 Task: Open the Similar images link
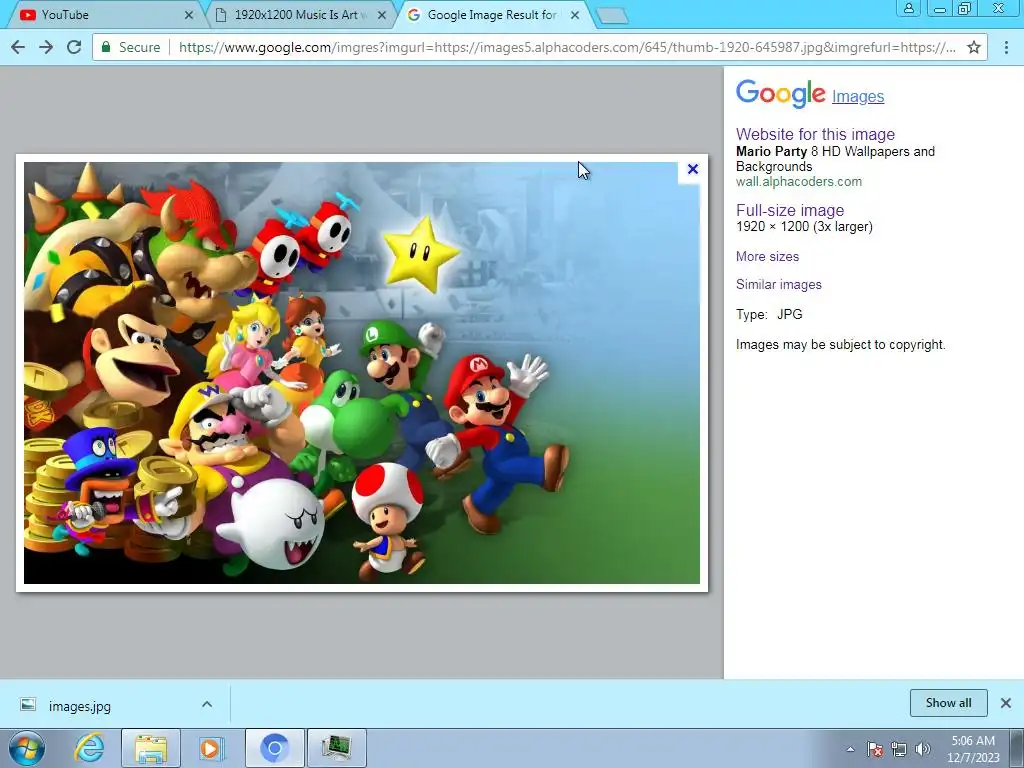(x=778, y=284)
